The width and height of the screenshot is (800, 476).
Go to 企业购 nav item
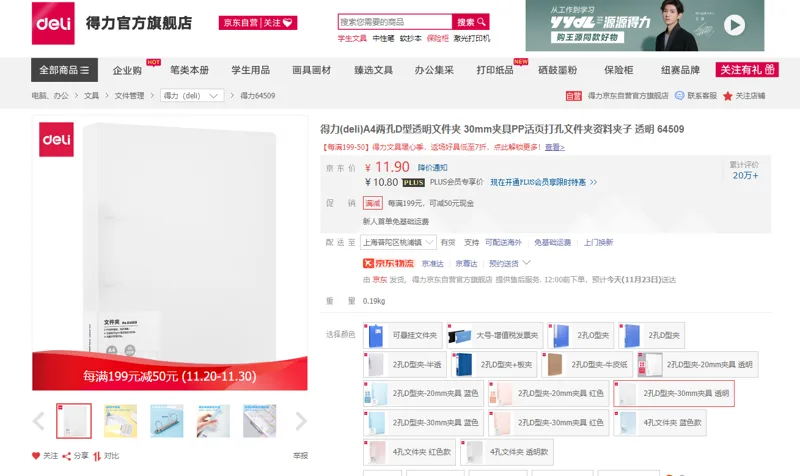(x=127, y=70)
